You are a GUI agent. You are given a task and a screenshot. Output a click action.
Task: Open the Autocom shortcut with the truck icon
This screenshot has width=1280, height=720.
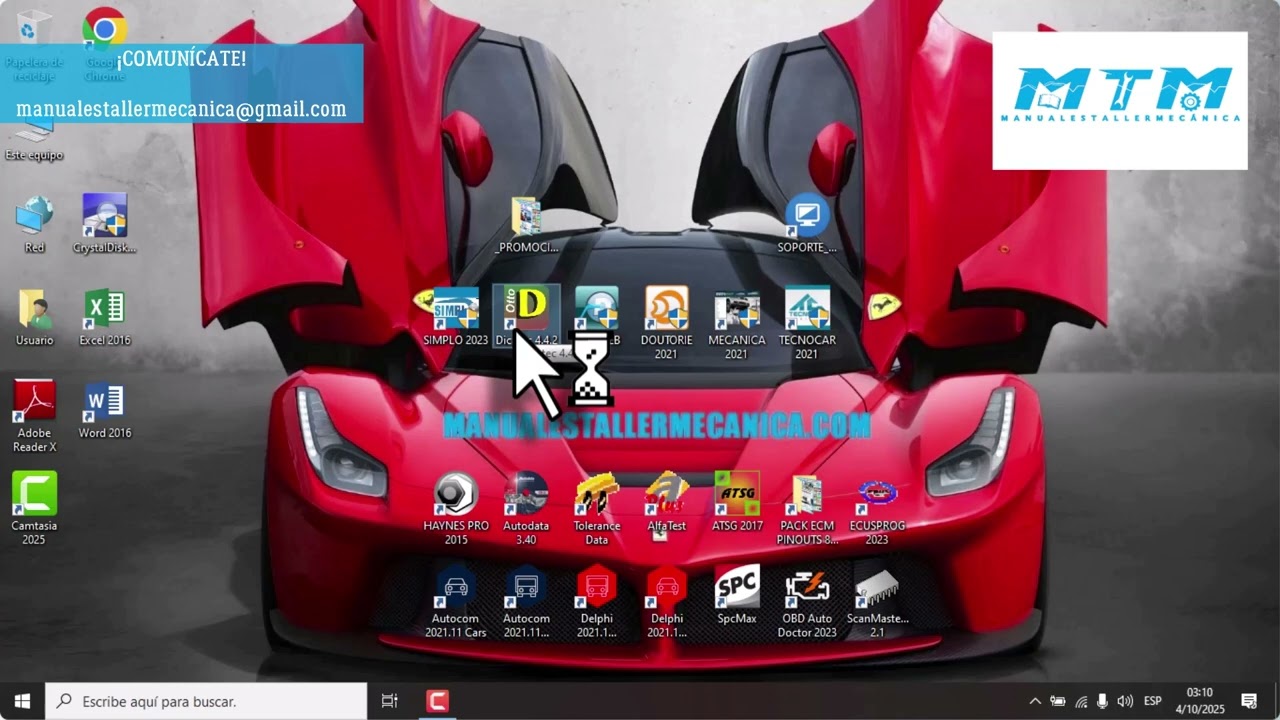click(x=526, y=602)
